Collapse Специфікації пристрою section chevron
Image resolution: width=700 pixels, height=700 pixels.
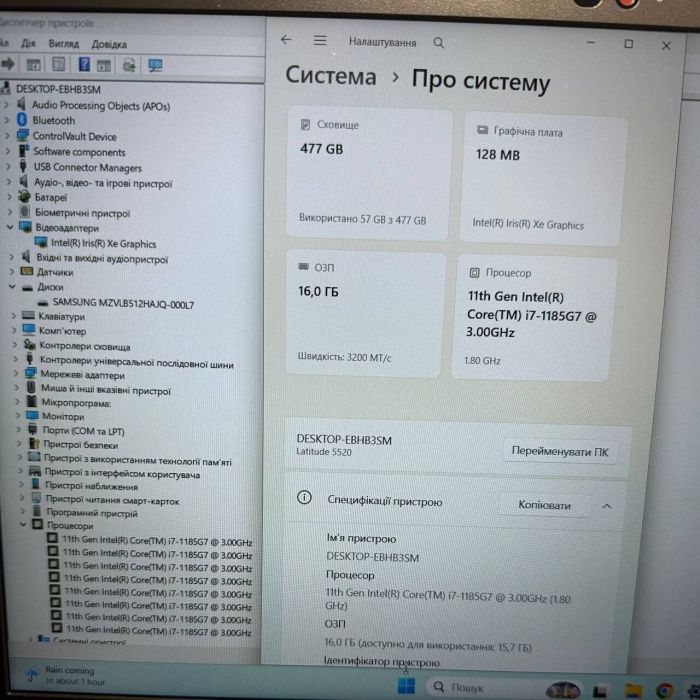click(x=606, y=506)
